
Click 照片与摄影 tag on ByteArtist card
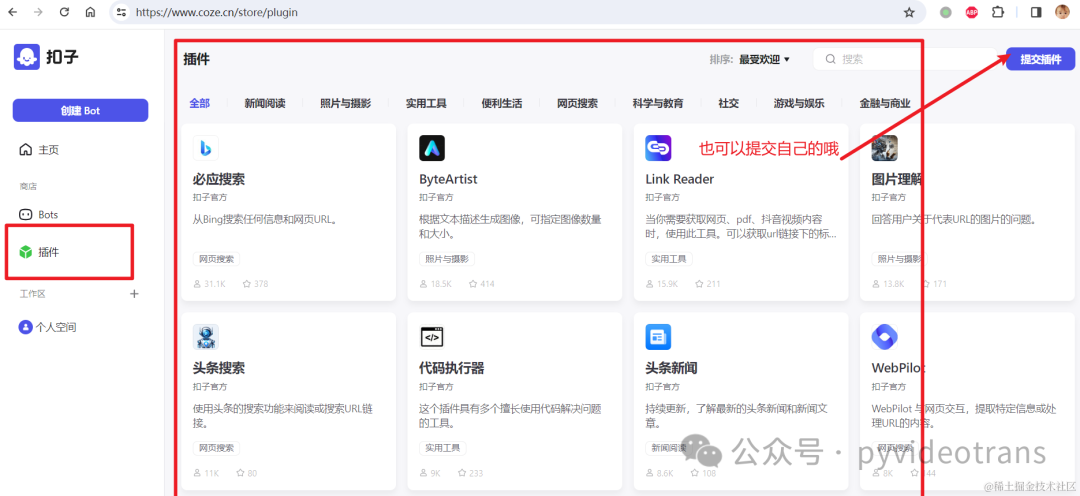[446, 259]
